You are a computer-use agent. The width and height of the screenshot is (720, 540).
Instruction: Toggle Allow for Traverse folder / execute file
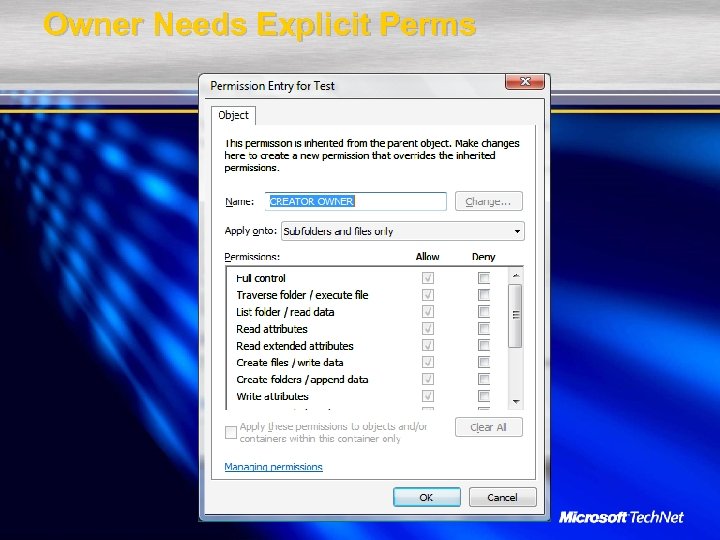point(428,295)
